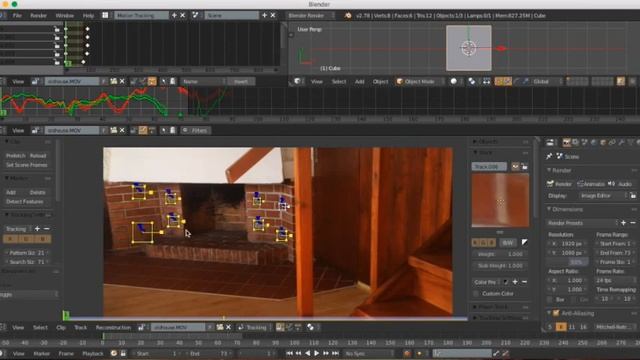
Task: Play animation forward in timeline
Action: pos(316,353)
